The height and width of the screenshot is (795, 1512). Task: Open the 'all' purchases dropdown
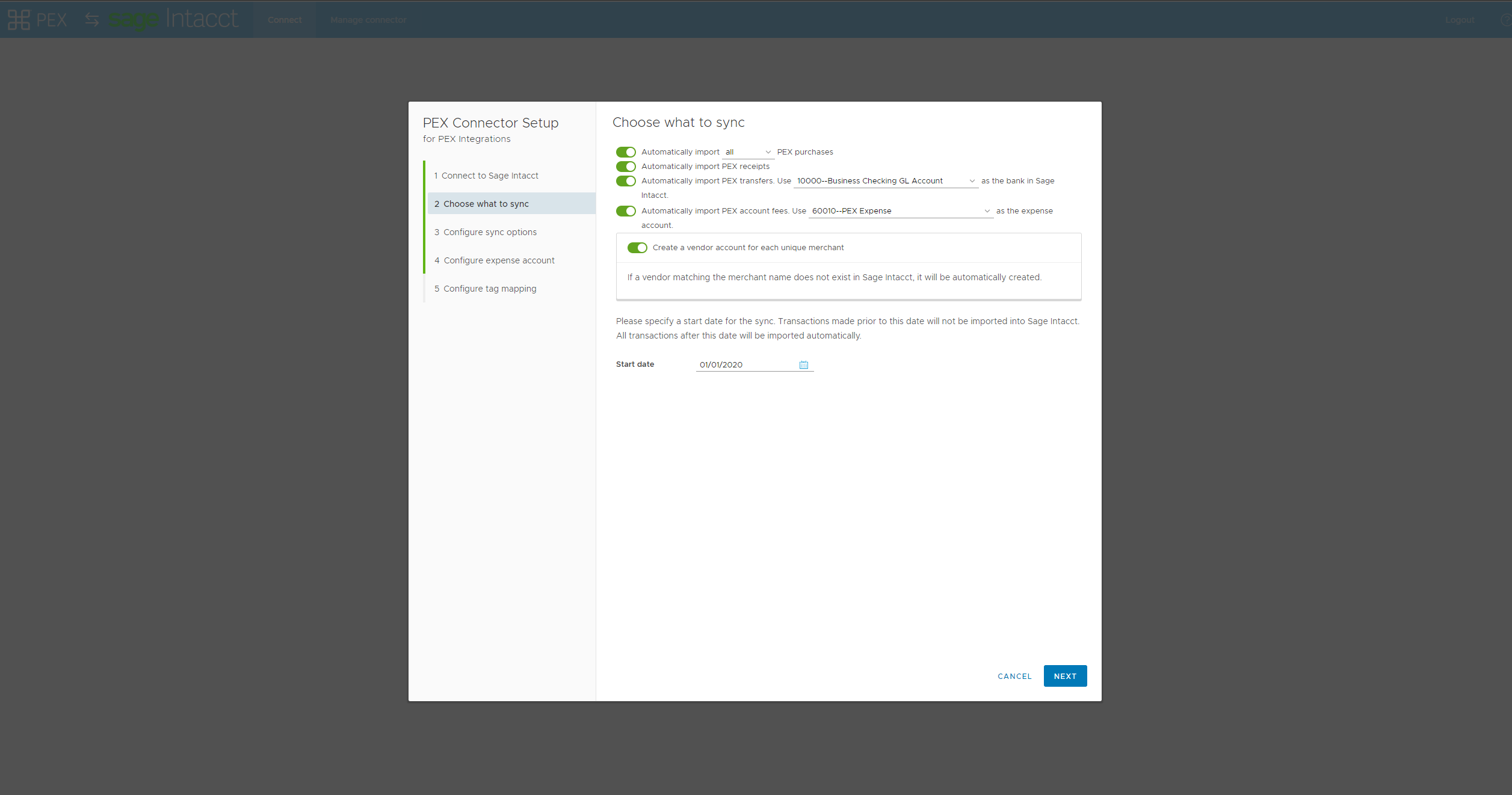[x=747, y=152]
